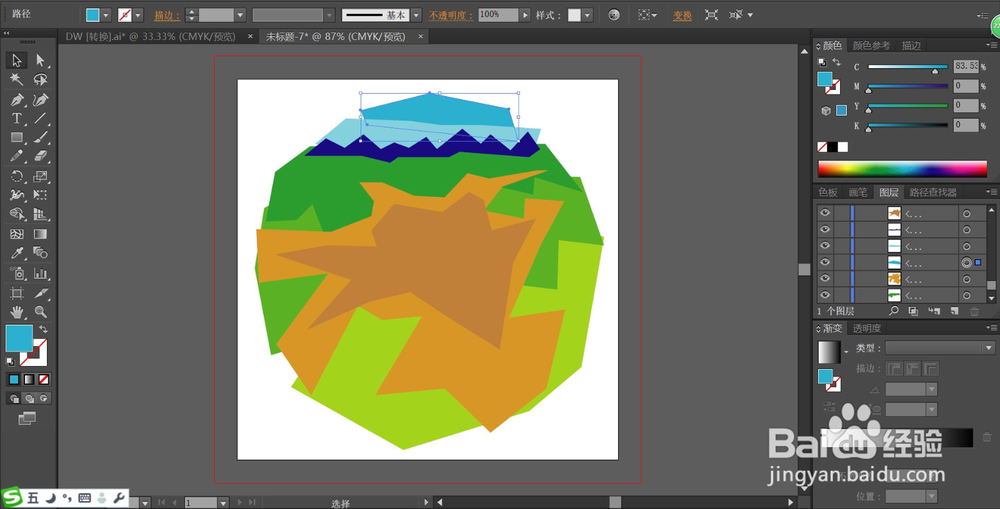Click the large fill color box in toolbox
This screenshot has height=509, width=1000.
19,338
